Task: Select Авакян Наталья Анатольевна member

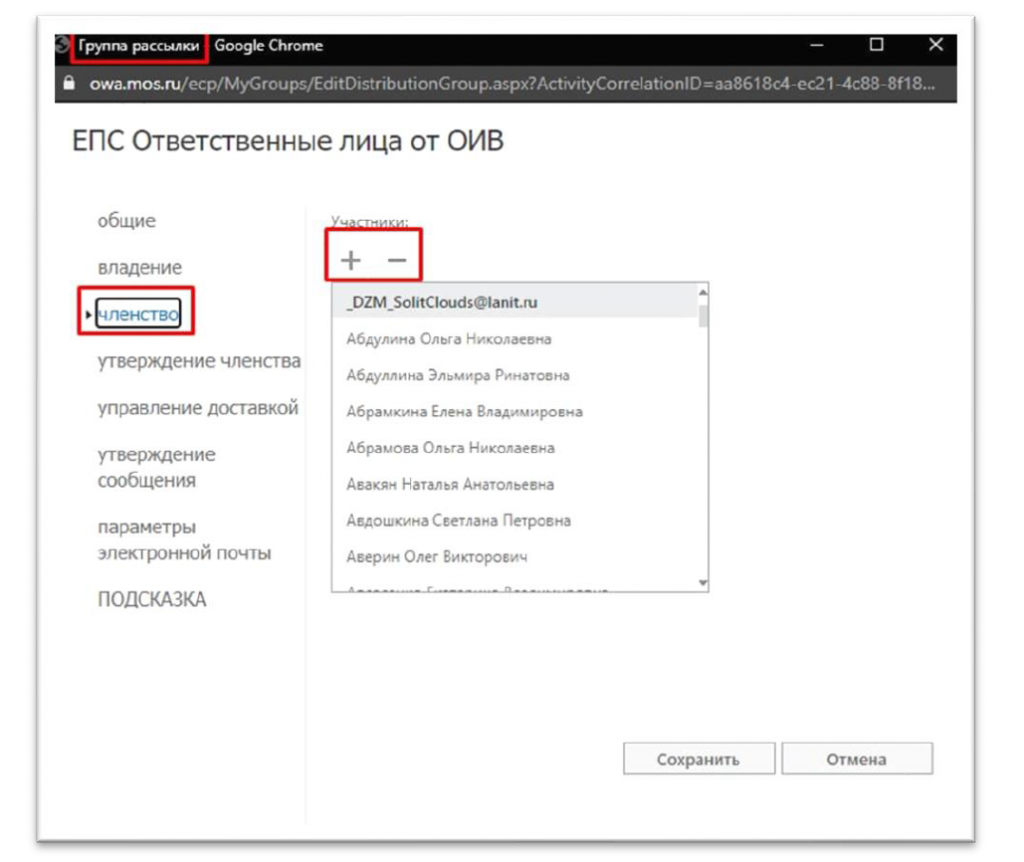Action: tap(449, 484)
